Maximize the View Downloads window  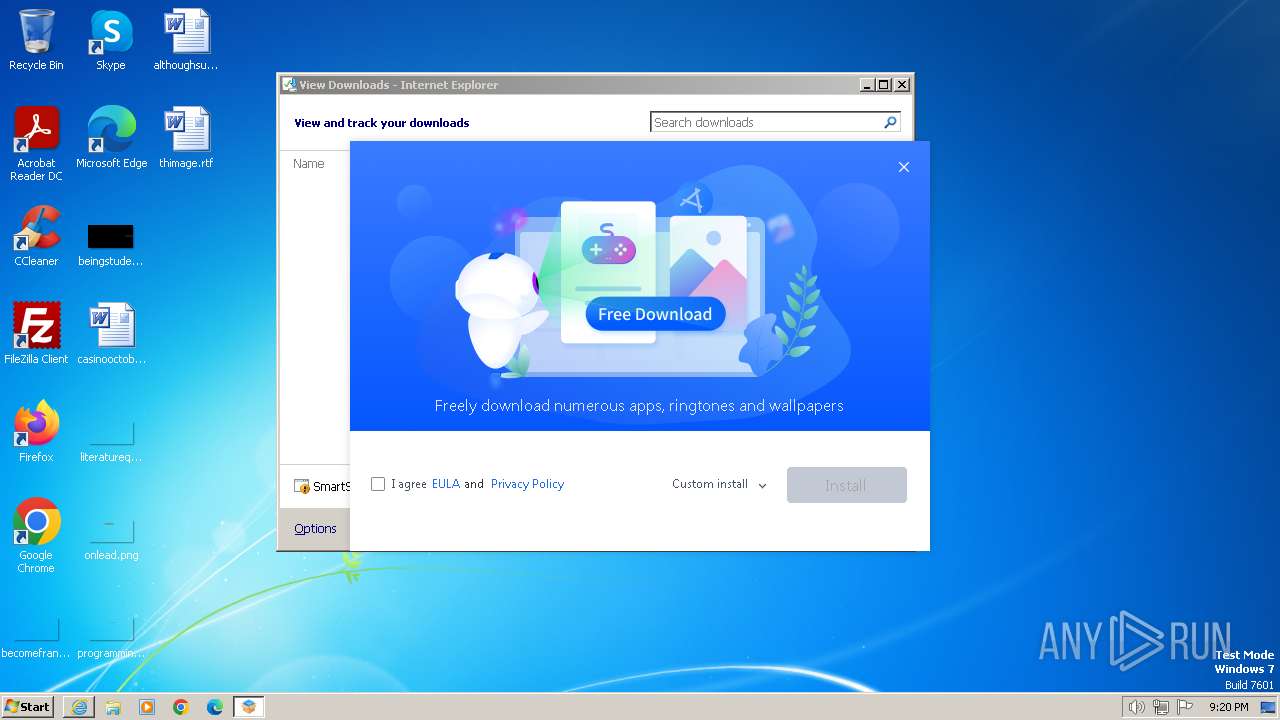point(884,85)
